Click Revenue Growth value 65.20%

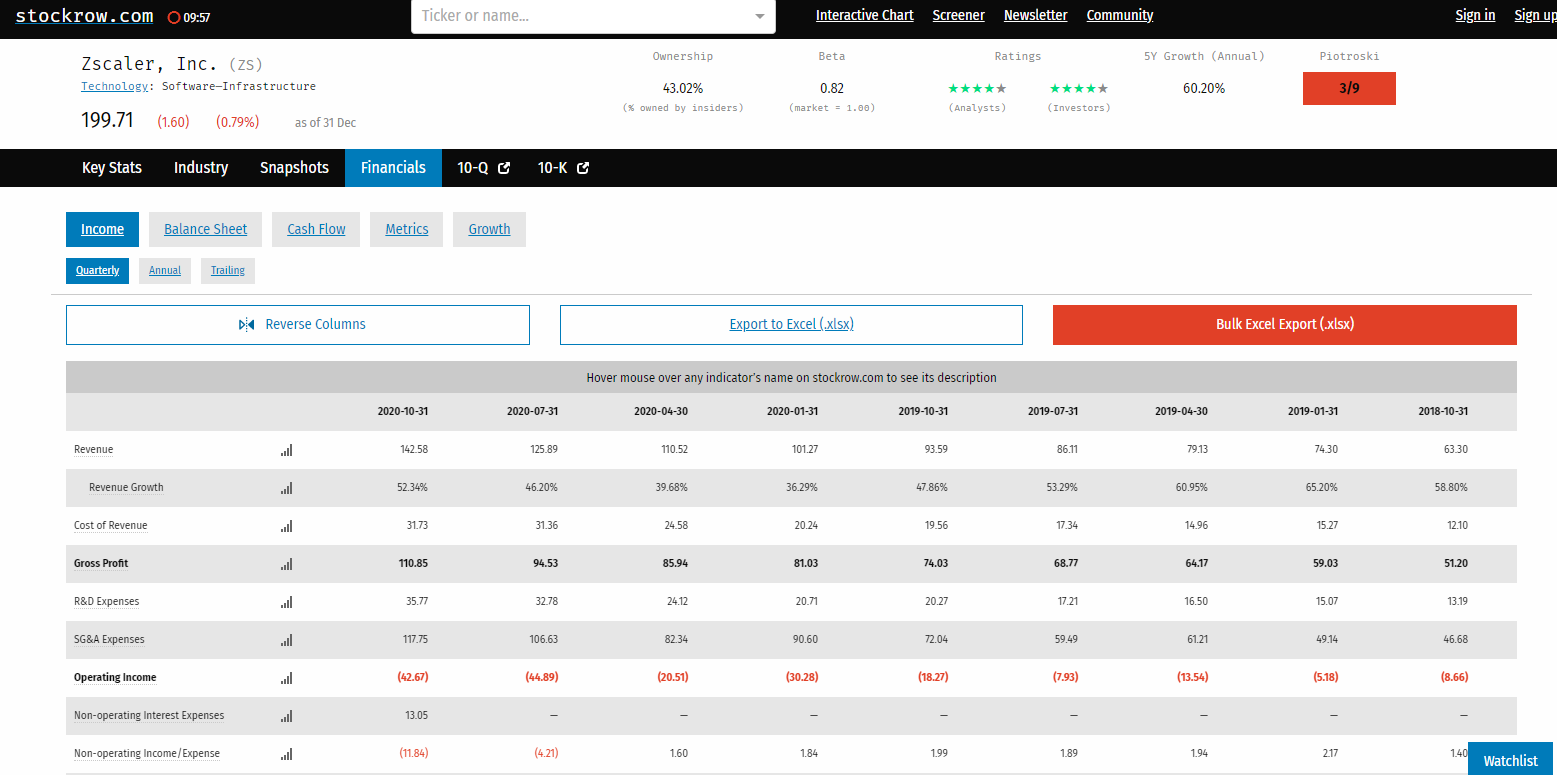[1321, 488]
